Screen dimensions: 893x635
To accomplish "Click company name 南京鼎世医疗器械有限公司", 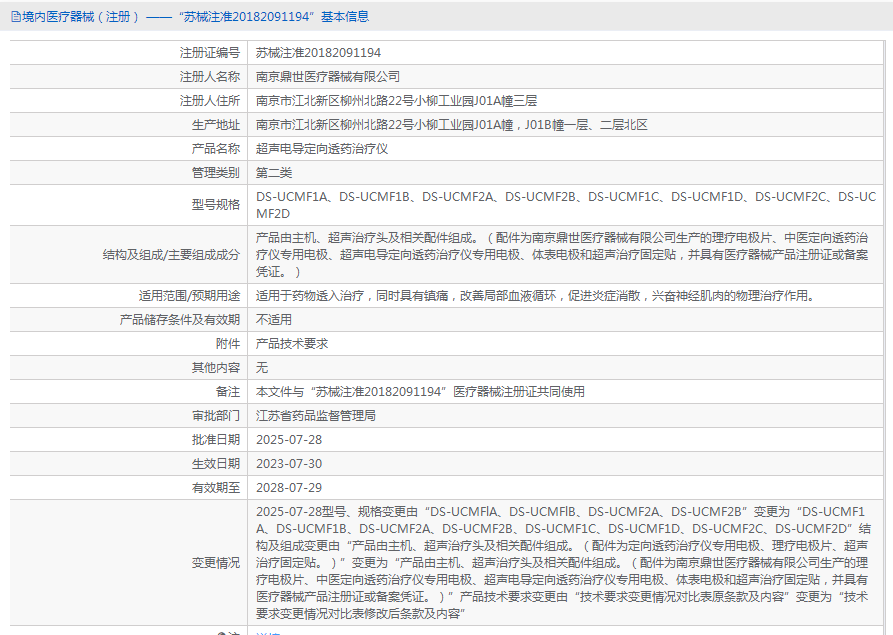I will [327, 77].
